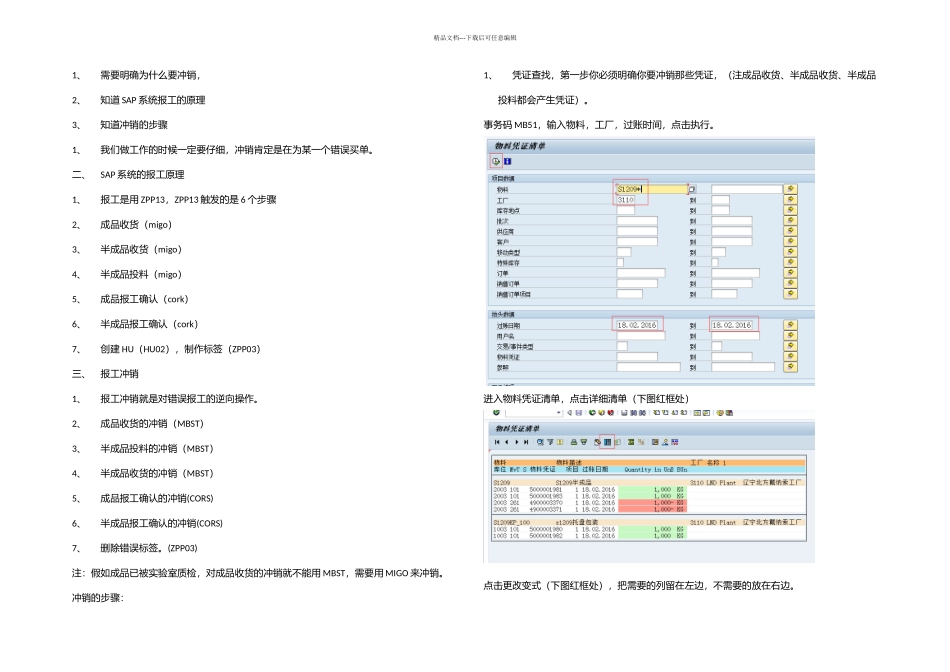Screen dimensions: 950x672
Task: Click the text line '删除错误标签。(ZPP03)'
Action: pos(148,548)
